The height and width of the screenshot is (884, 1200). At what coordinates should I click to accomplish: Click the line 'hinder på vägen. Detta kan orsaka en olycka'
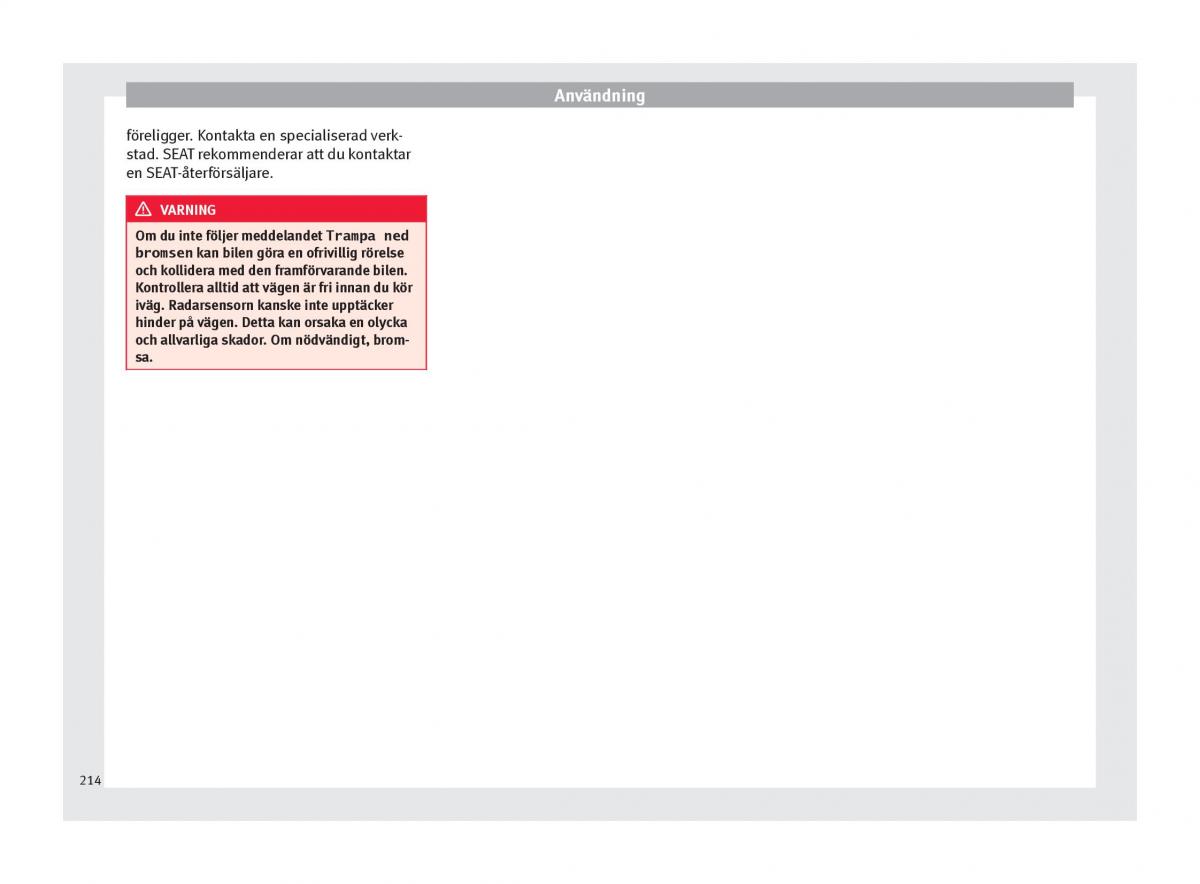271,323
